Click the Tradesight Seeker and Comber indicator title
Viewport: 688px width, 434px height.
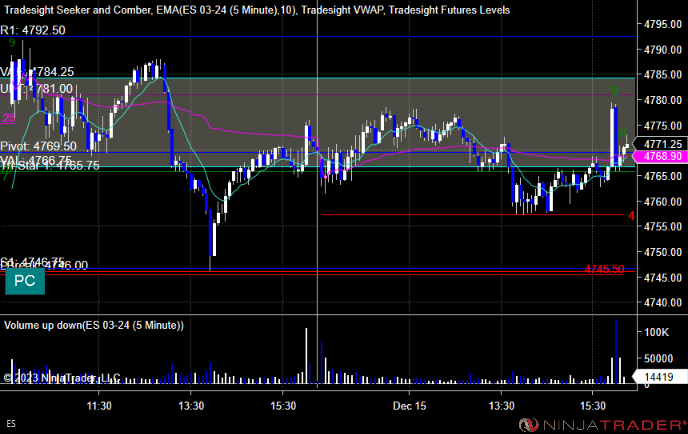(78, 10)
